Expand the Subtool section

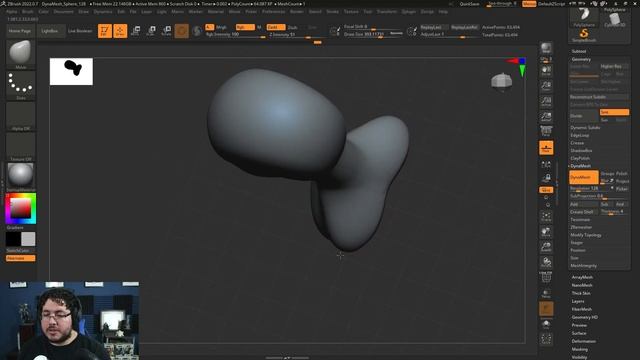pos(579,51)
